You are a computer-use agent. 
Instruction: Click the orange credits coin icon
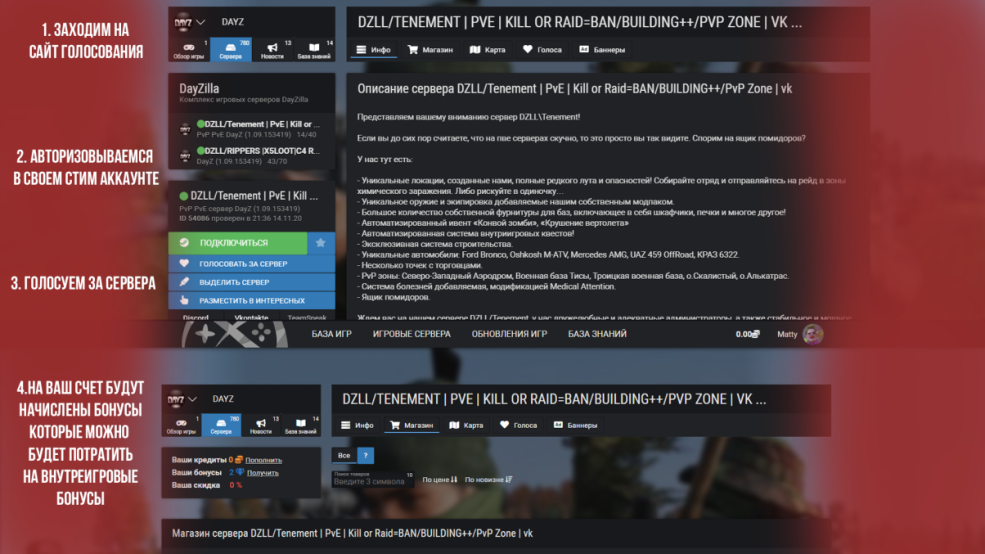point(239,460)
